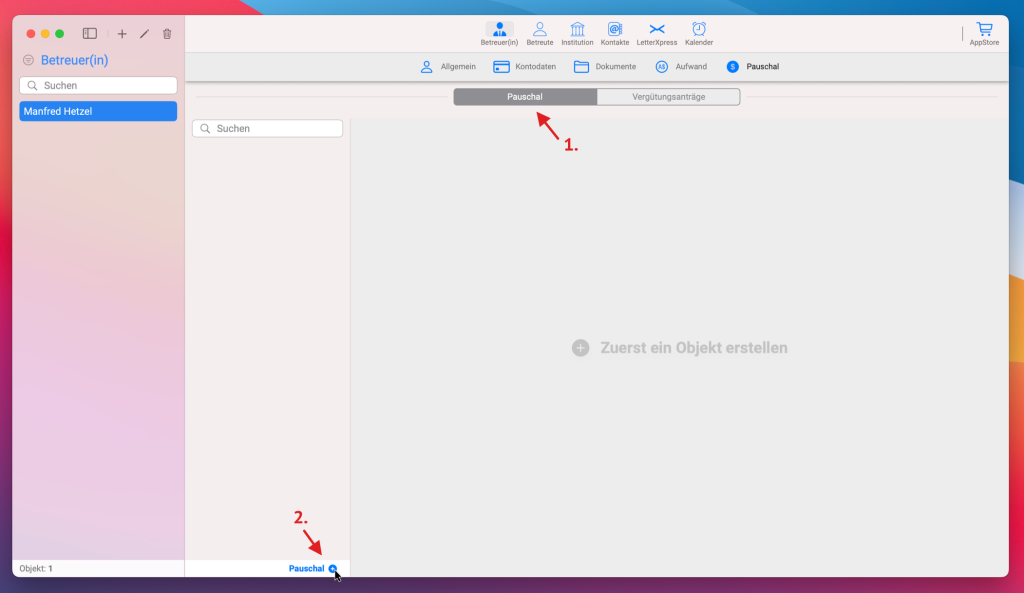Click the Betreuer(in) sidebar heading
The height and width of the screenshot is (593, 1024).
point(74,60)
